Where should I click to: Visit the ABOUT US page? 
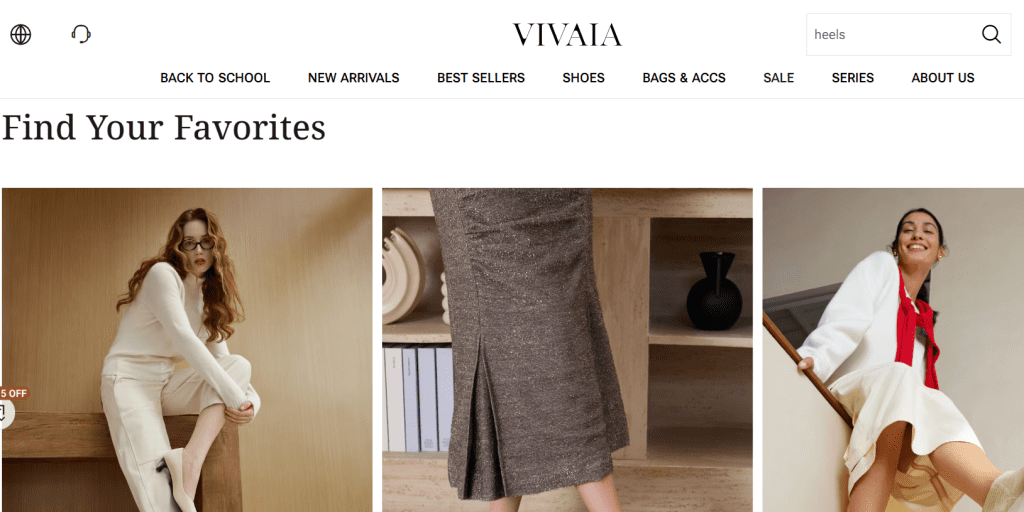(942, 78)
